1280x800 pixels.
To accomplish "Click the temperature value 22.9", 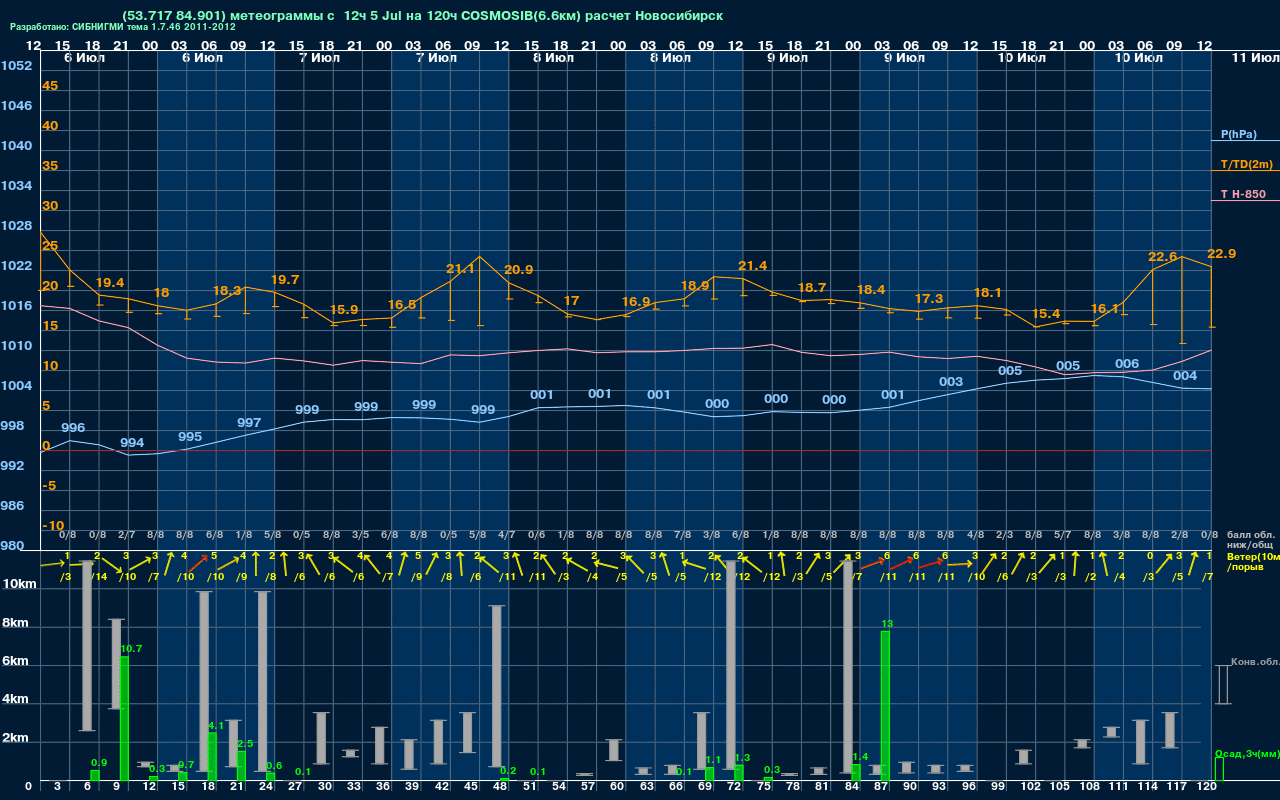I will (x=1222, y=254).
